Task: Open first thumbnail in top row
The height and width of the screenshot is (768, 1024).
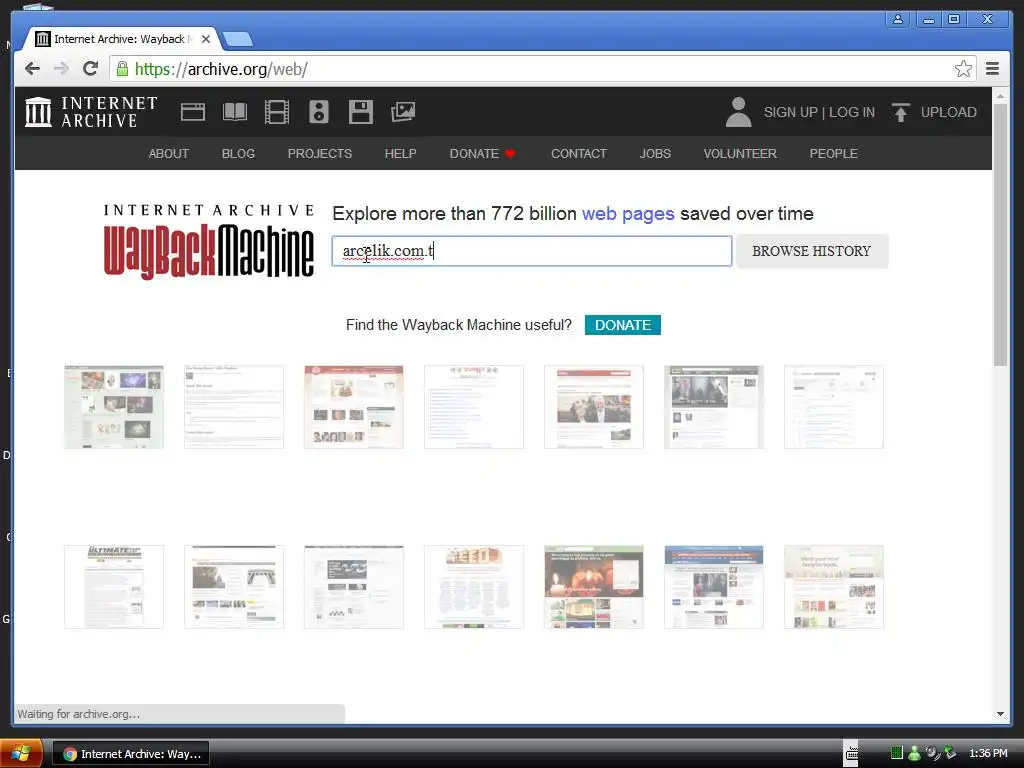Action: tap(114, 407)
